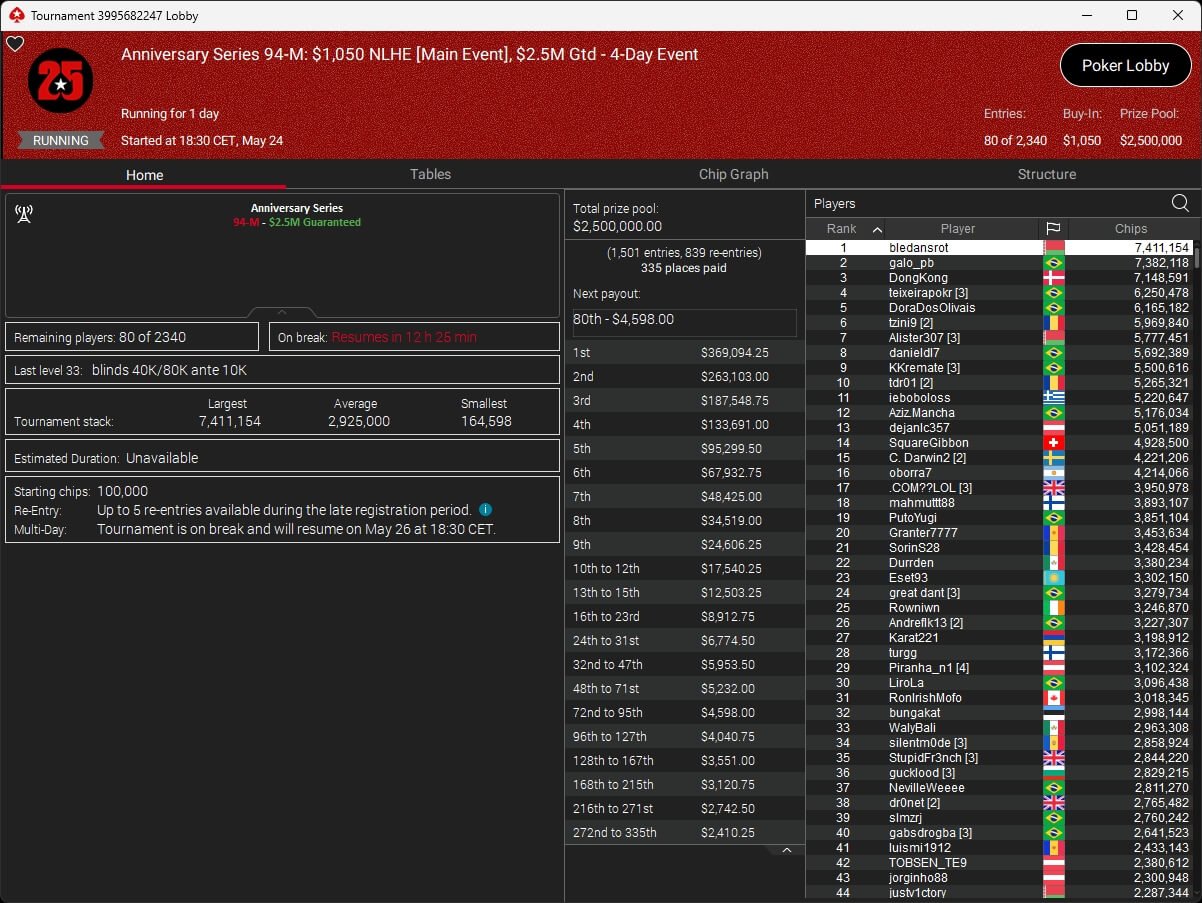
Task: Open the Chip Graph tab
Action: click(x=733, y=174)
